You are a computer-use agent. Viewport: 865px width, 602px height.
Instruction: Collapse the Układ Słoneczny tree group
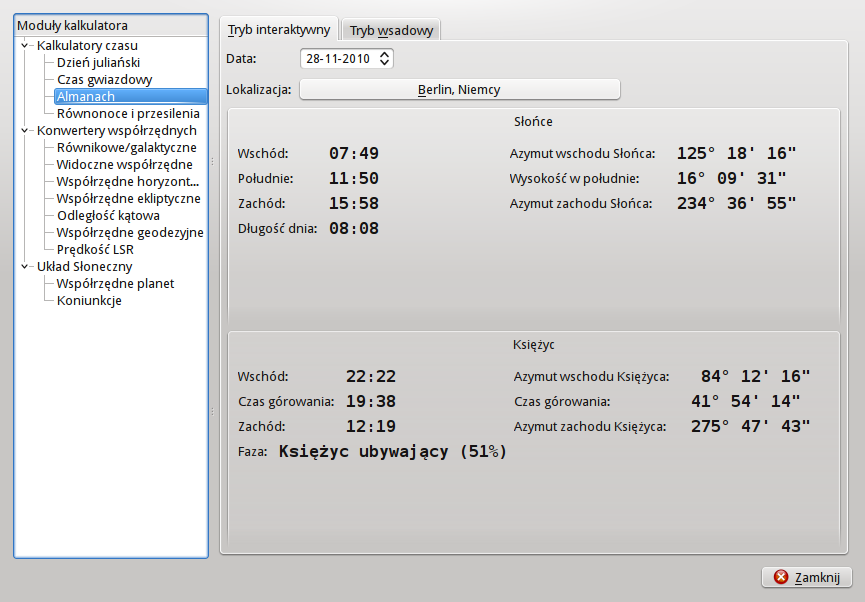[25, 266]
